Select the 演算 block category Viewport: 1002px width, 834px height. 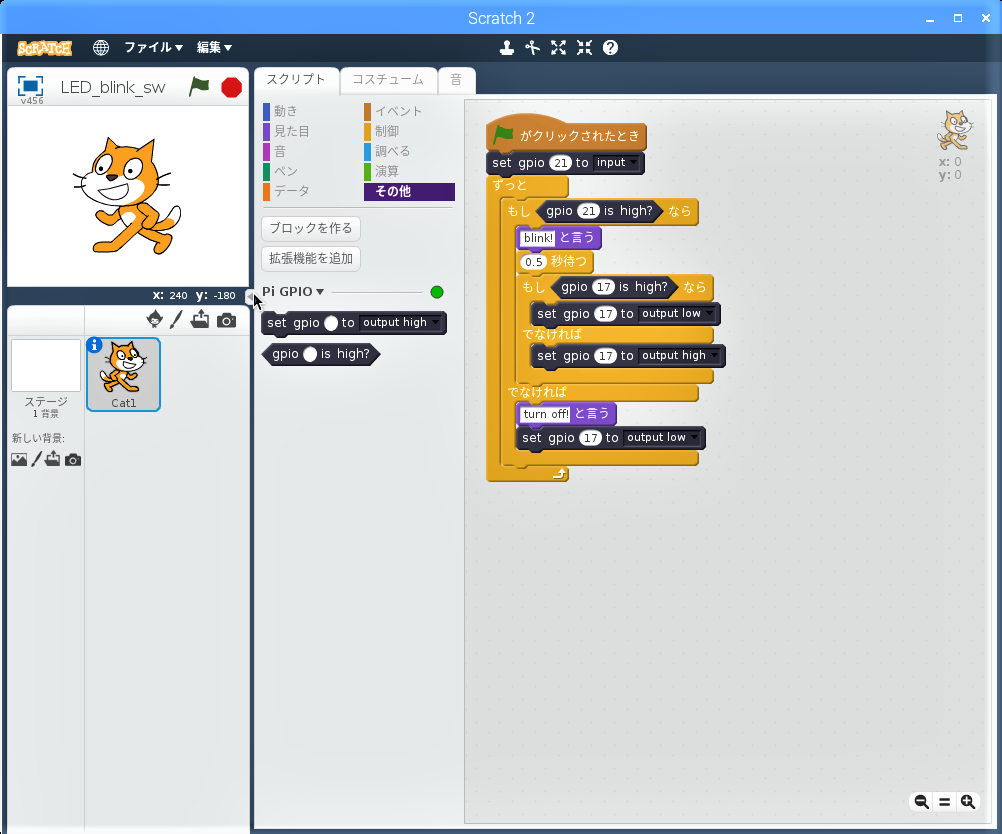coord(382,171)
